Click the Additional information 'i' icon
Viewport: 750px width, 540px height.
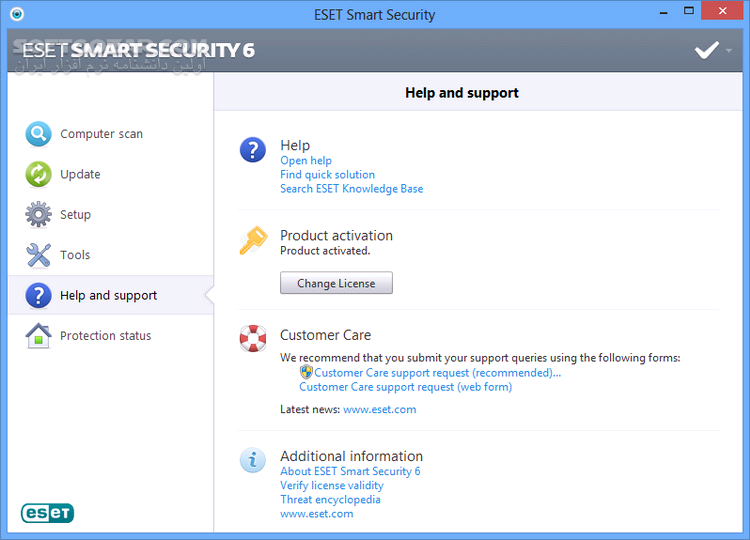point(253,460)
